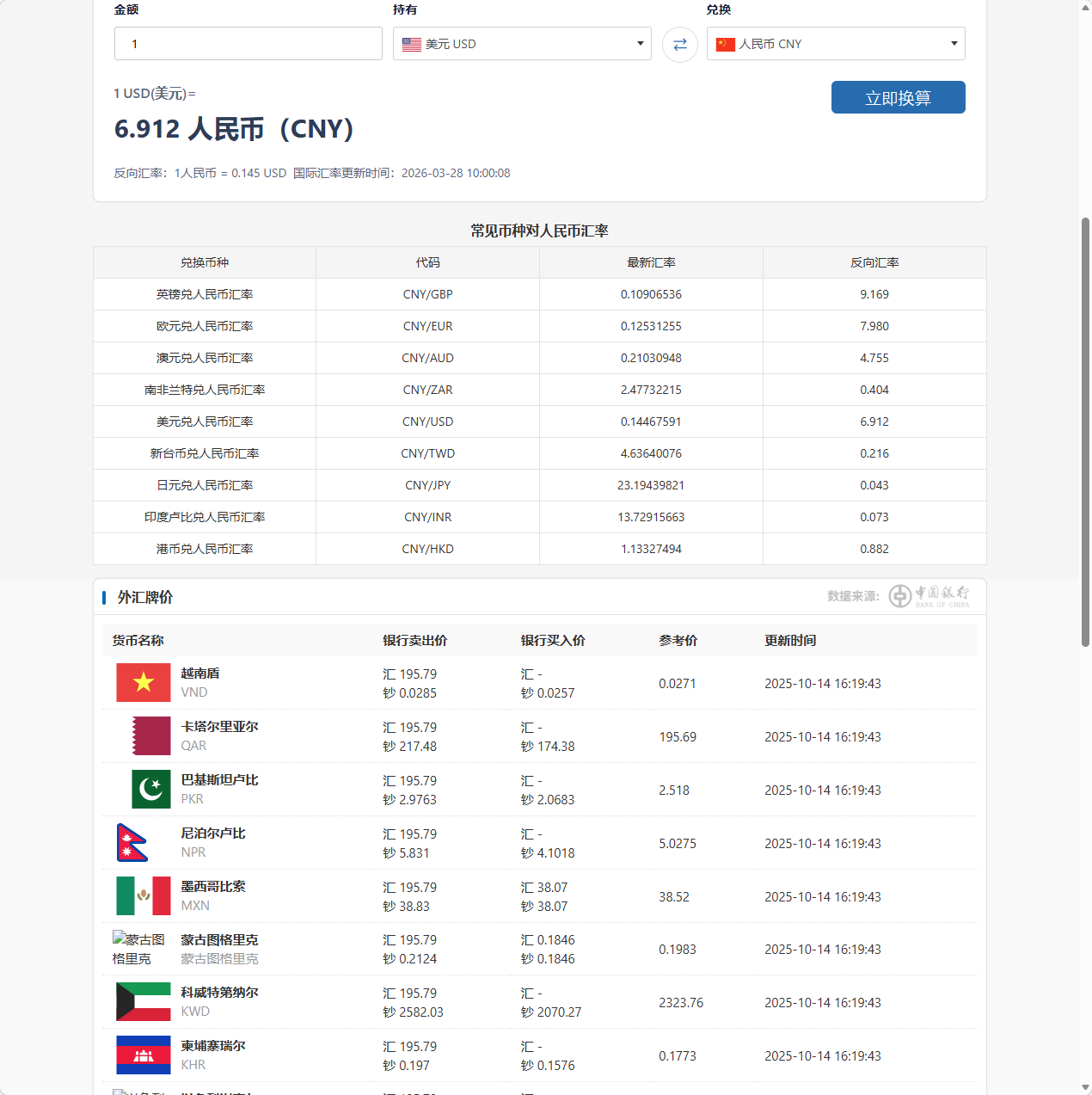
Task: Click the scrollbar down arrow
Action: click(x=1085, y=1088)
